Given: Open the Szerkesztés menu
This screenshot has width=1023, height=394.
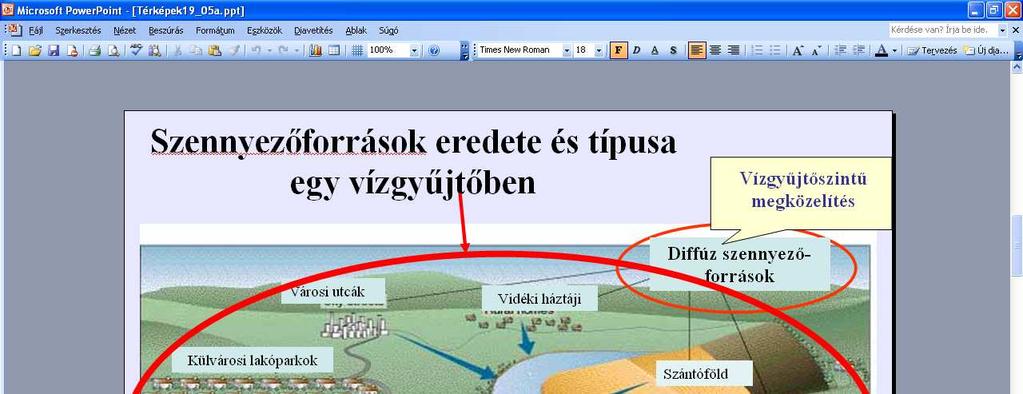Looking at the screenshot, I should coord(78,30).
